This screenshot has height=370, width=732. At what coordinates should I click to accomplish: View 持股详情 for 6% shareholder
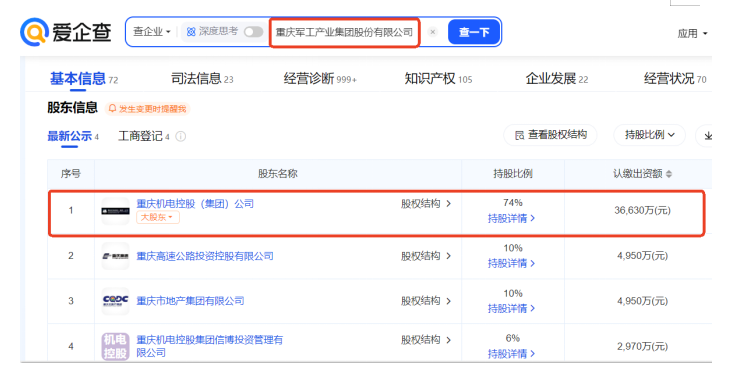pyautogui.click(x=511, y=354)
